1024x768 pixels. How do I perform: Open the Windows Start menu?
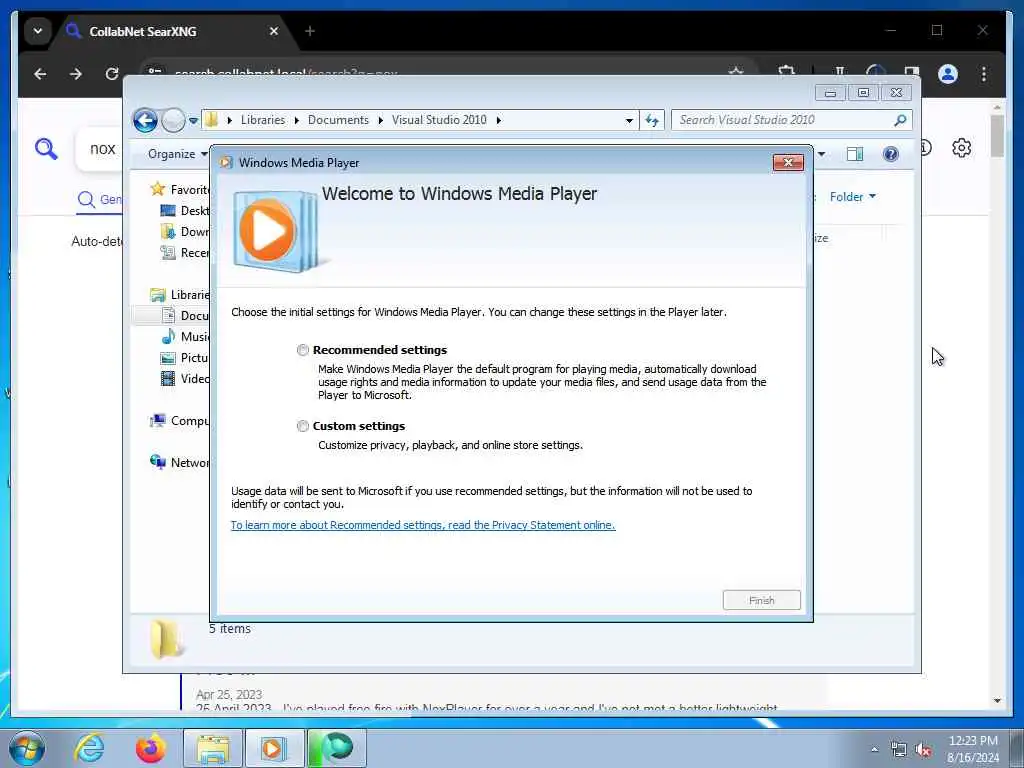[x=27, y=748]
